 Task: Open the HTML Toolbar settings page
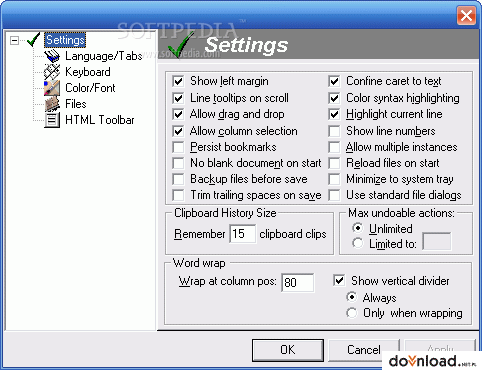[100, 120]
